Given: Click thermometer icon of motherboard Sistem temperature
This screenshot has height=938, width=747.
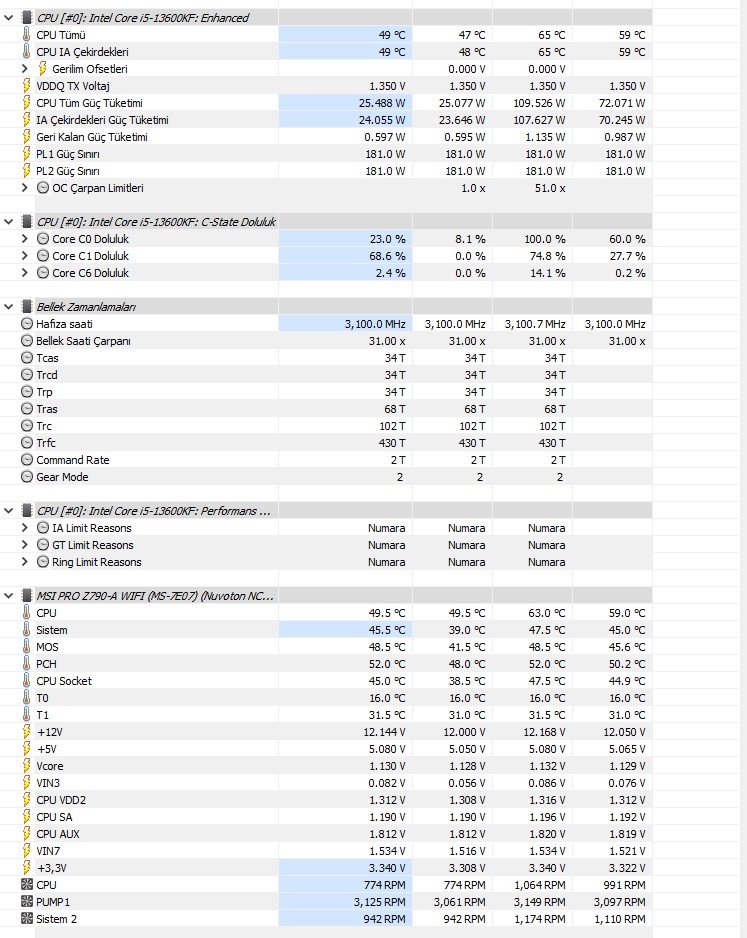Looking at the screenshot, I should click(26, 630).
